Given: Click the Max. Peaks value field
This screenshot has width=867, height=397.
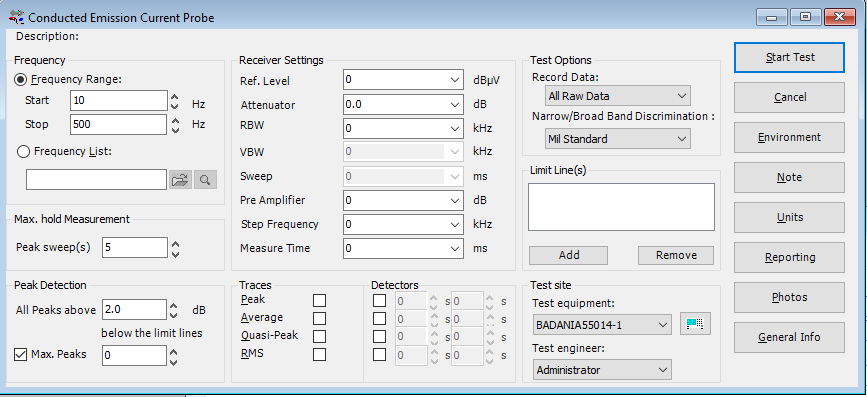Looking at the screenshot, I should click(135, 356).
